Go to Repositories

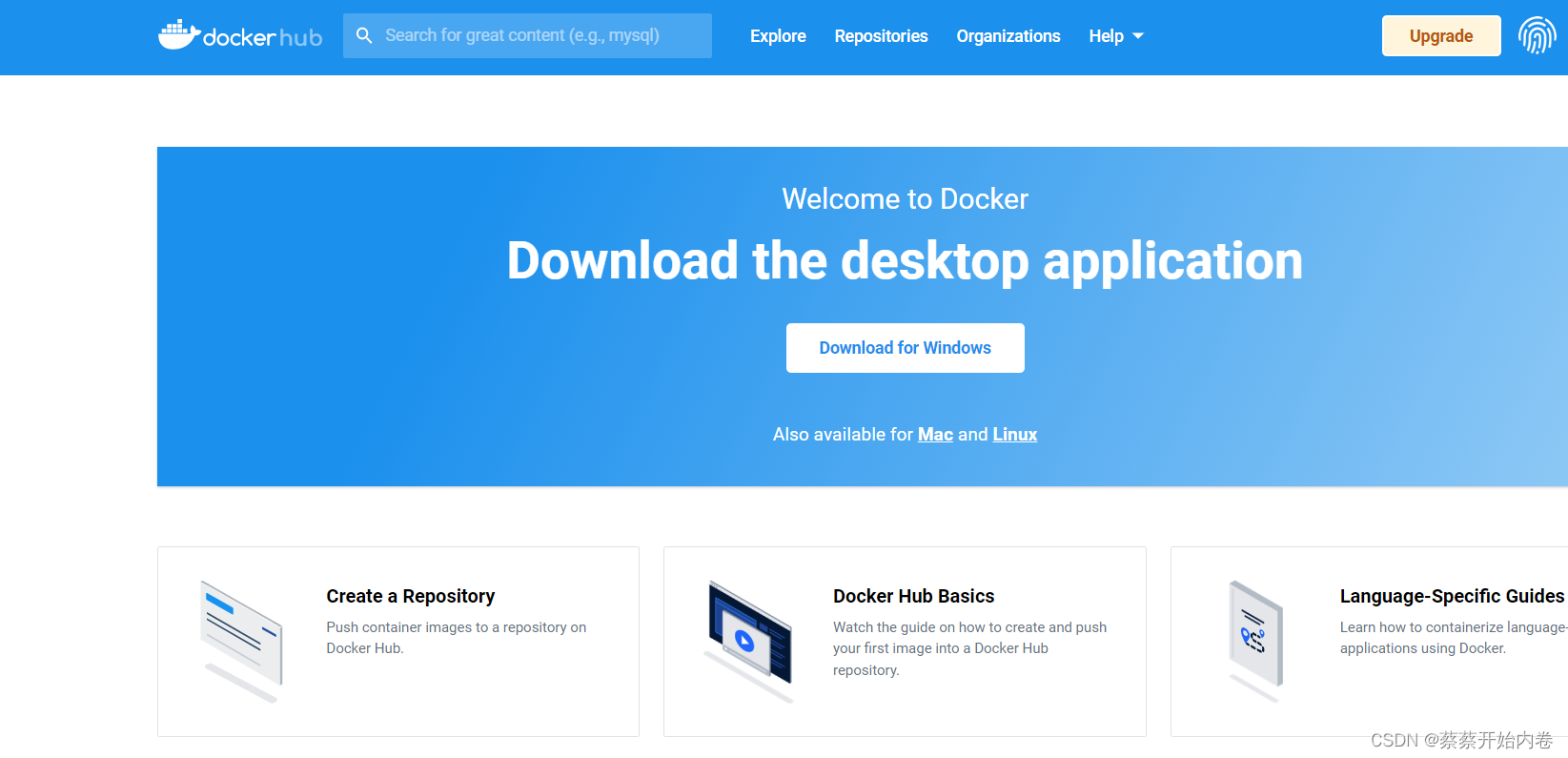click(x=881, y=36)
